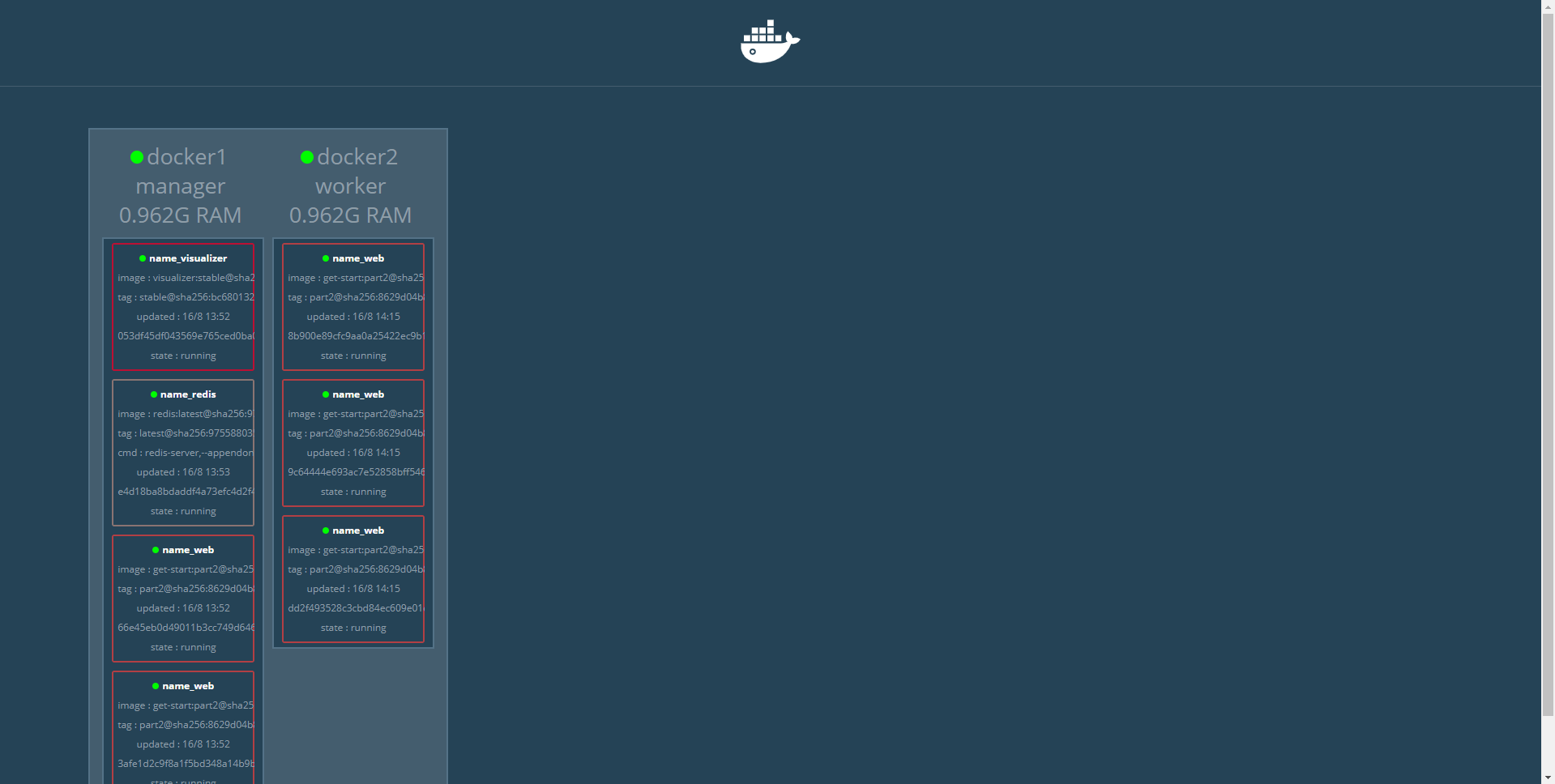
Task: Click the worker role label
Action: point(351,186)
